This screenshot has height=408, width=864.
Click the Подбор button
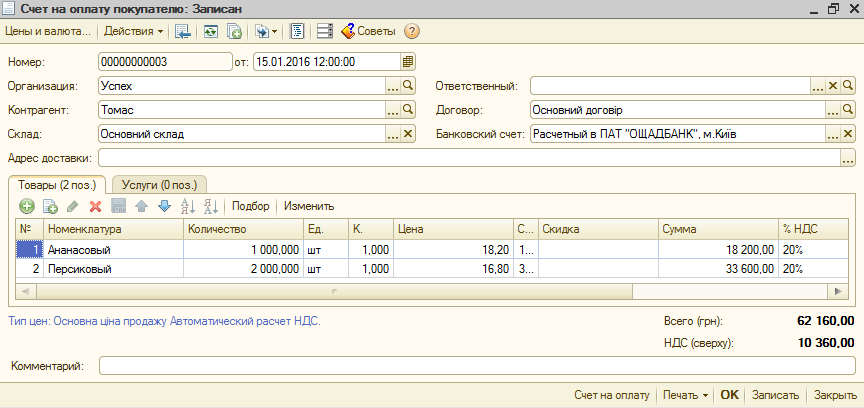251,206
